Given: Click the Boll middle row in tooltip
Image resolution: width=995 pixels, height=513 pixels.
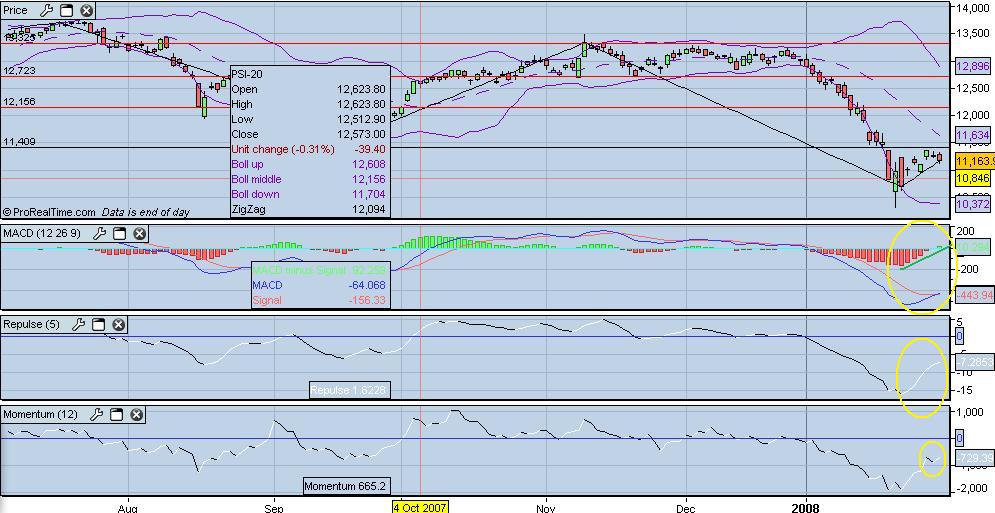Looking at the screenshot, I should pyautogui.click(x=308, y=180).
